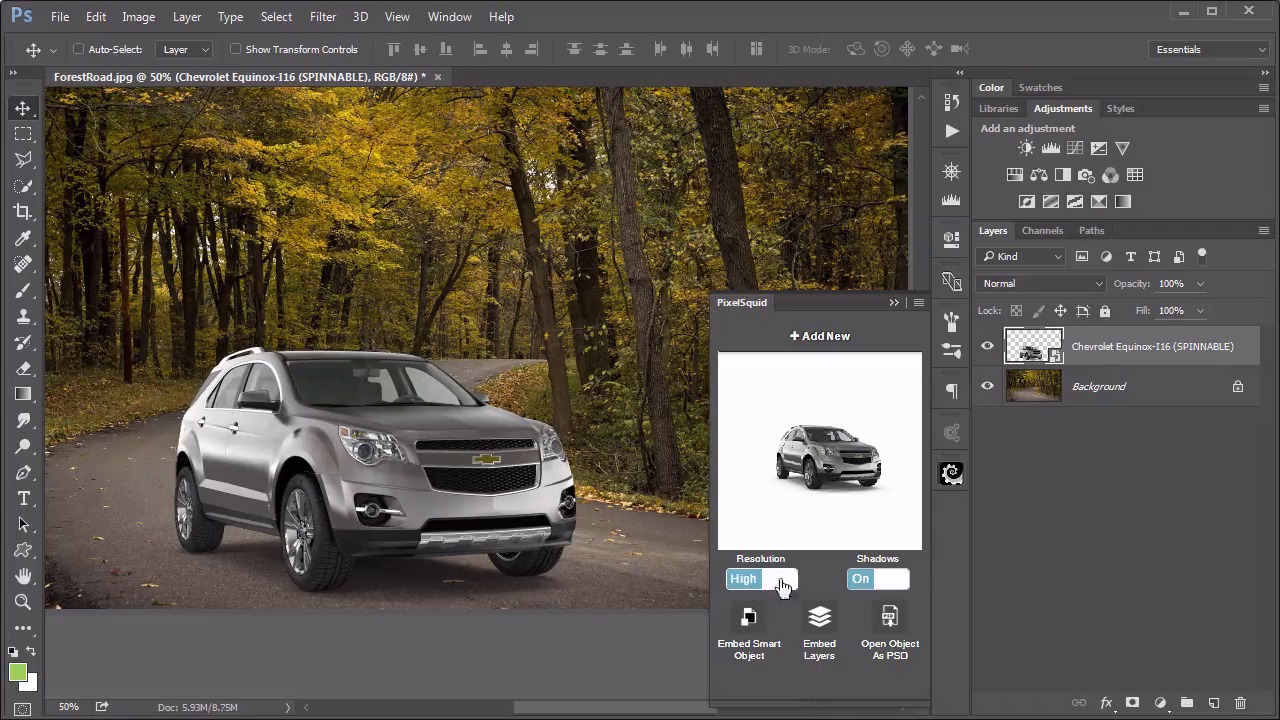Click Add New in PixelSquid panel
This screenshot has width=1280, height=720.
tap(820, 336)
